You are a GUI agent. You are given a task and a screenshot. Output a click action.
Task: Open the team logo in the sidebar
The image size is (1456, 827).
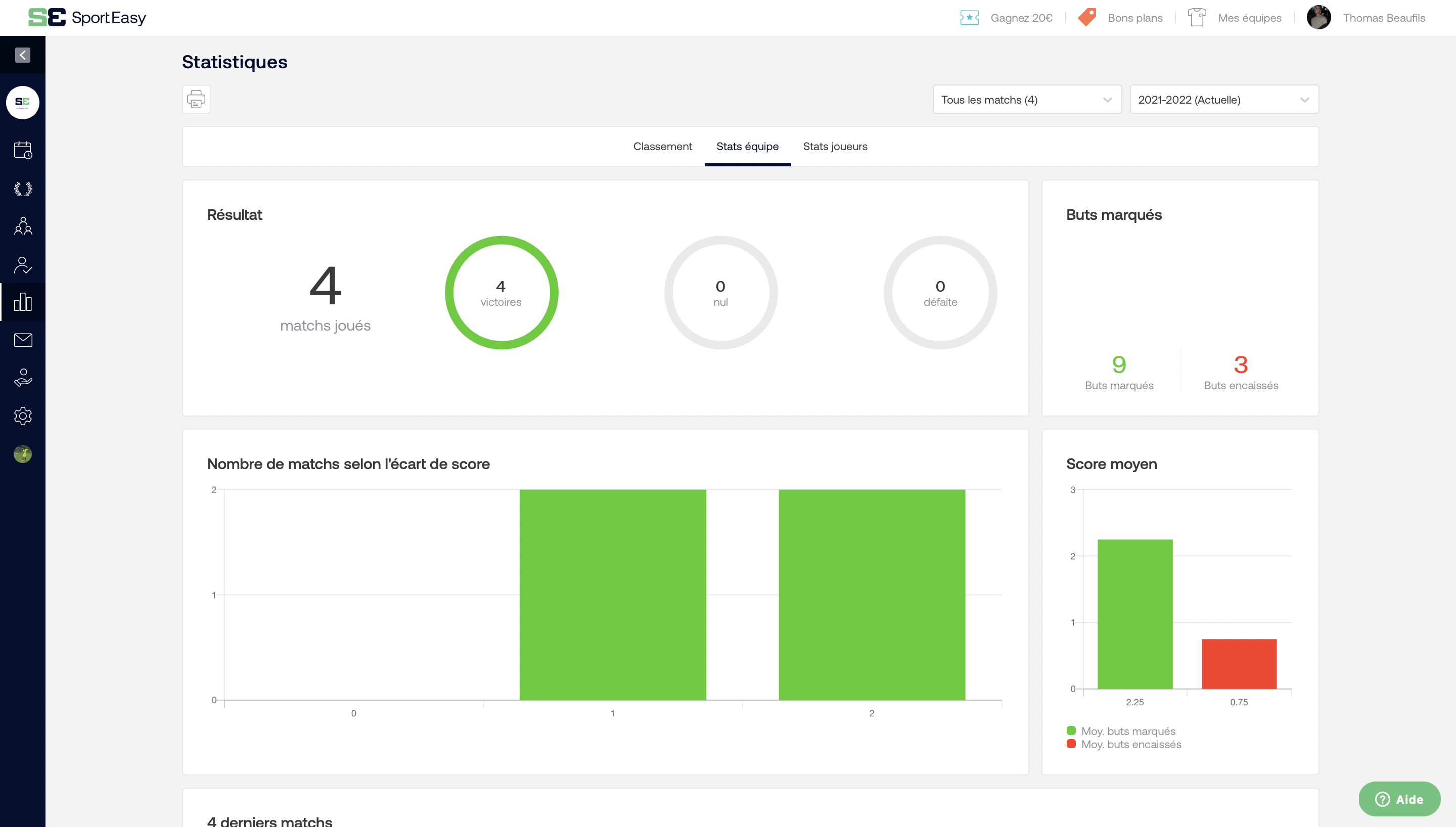click(23, 103)
